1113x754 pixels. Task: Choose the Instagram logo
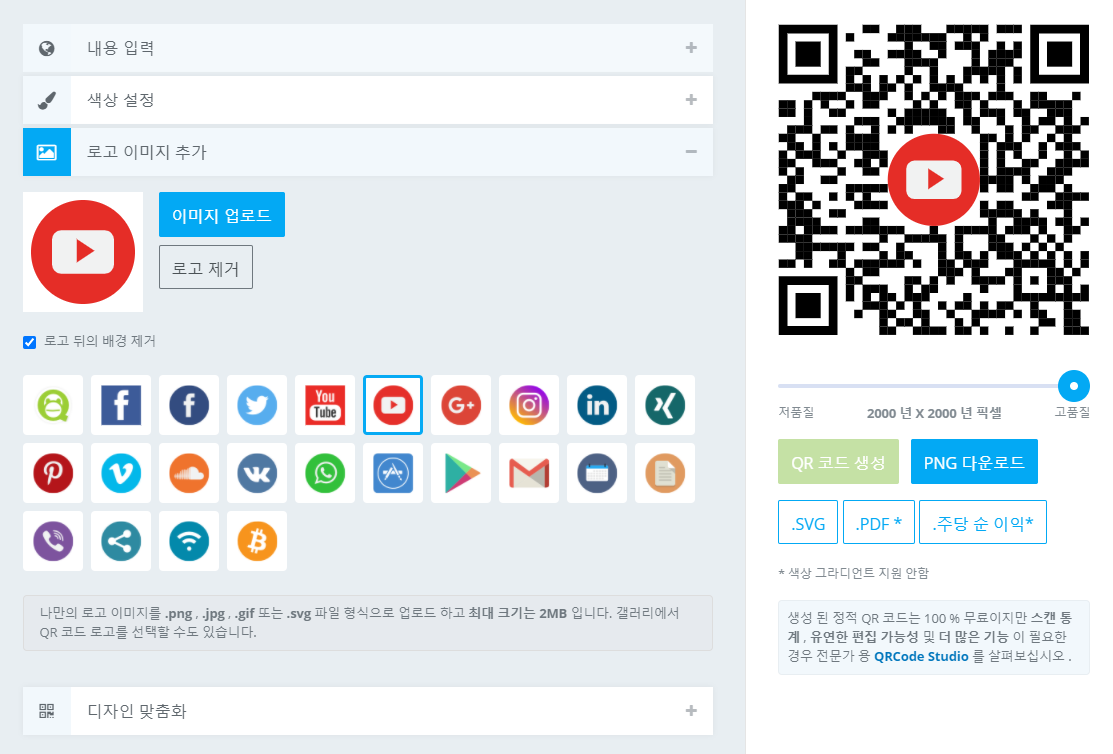pos(529,405)
